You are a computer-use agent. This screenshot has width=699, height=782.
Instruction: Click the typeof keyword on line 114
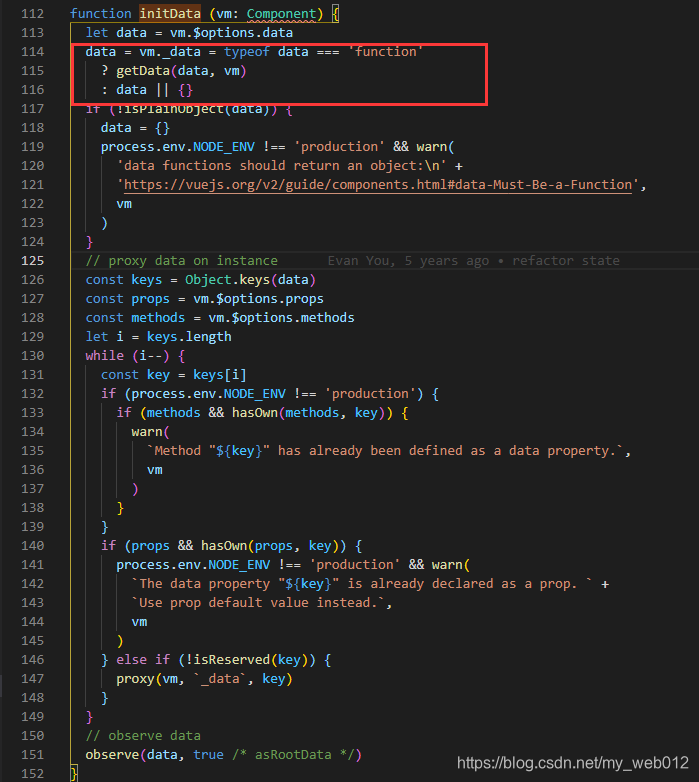247,51
